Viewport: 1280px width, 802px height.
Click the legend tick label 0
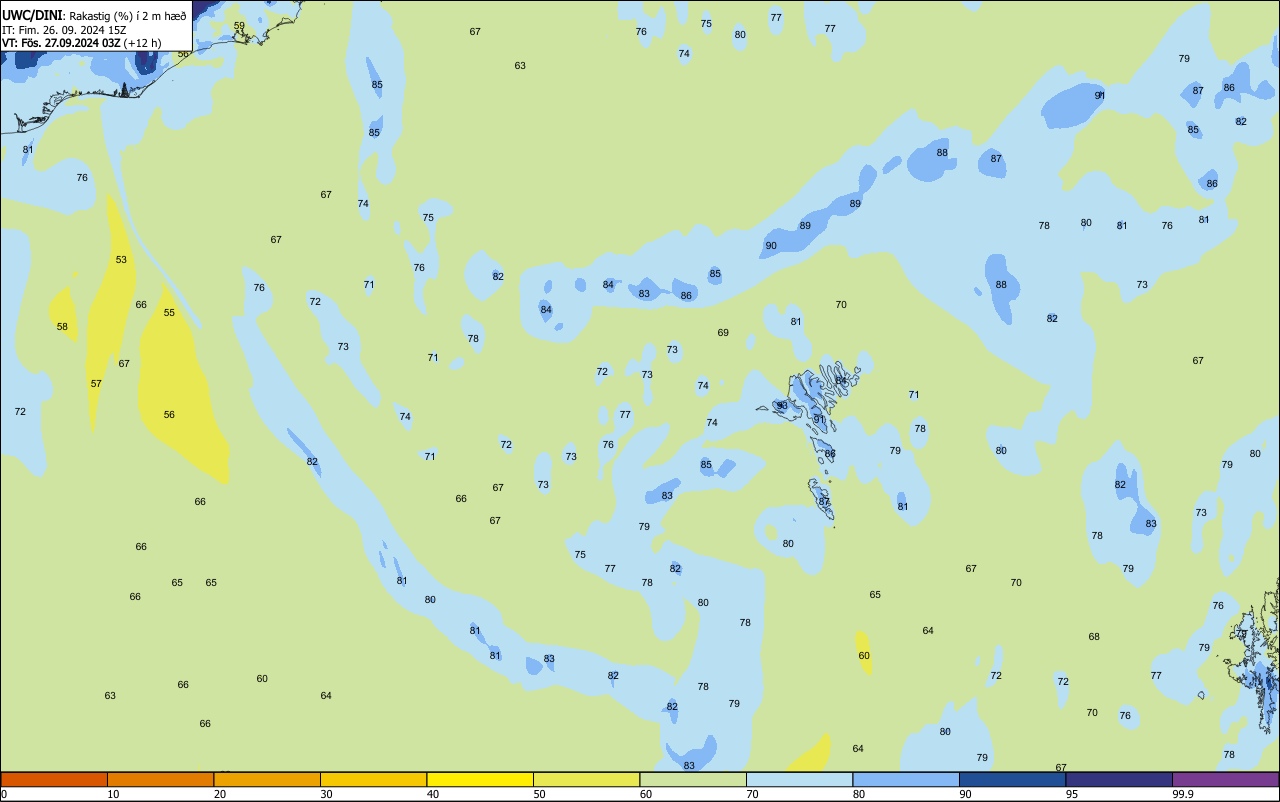[x=4, y=794]
